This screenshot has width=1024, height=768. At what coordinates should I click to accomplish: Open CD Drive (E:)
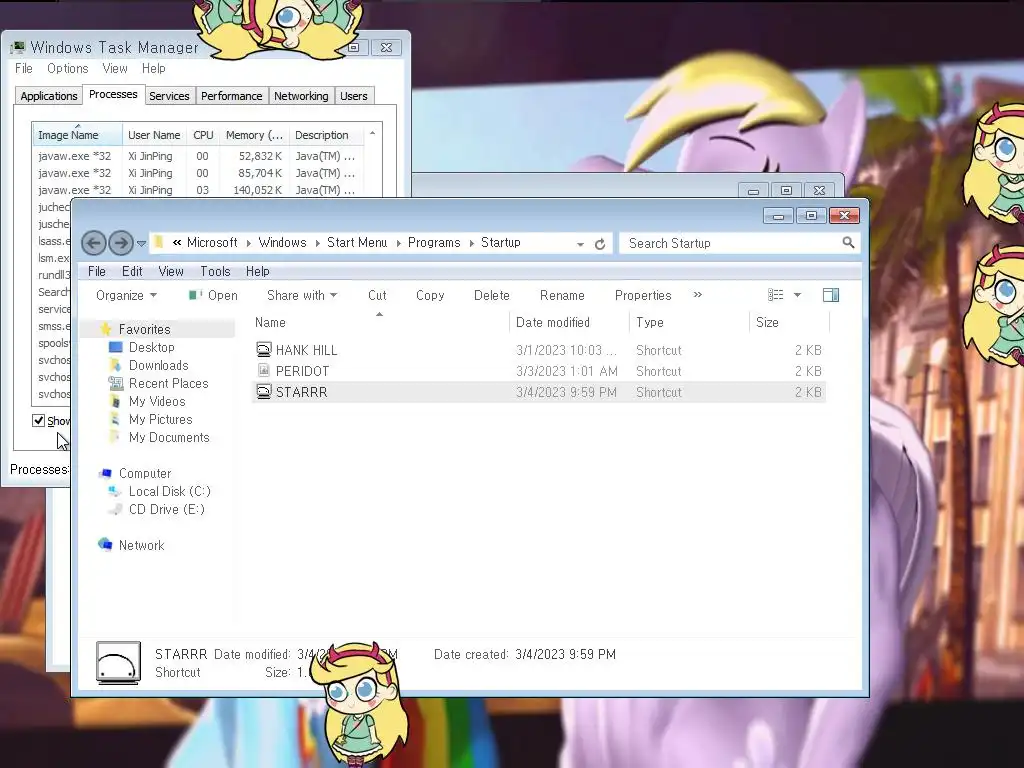pos(167,509)
